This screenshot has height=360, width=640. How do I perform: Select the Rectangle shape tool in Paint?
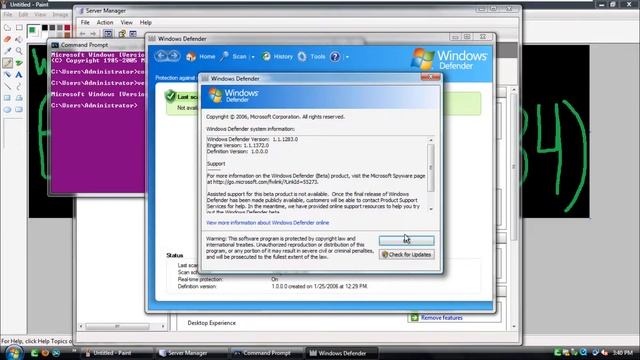pos(7,98)
